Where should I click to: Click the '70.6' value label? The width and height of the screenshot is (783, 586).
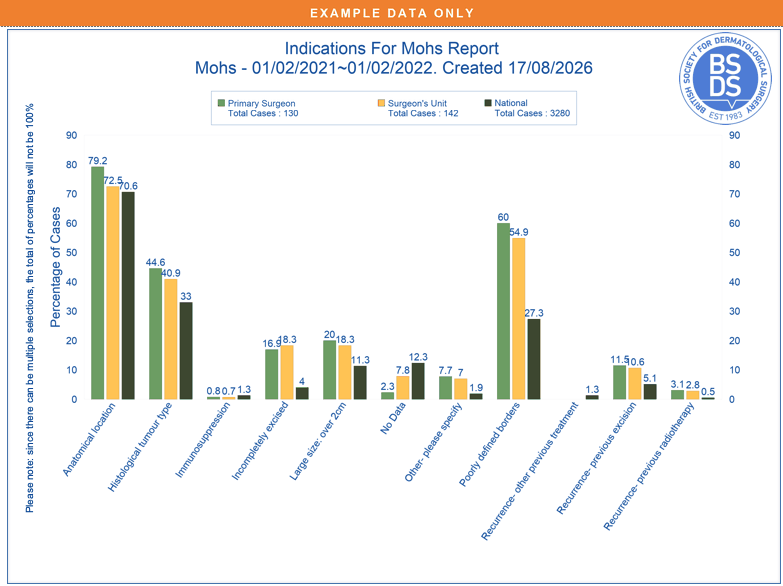(128, 186)
